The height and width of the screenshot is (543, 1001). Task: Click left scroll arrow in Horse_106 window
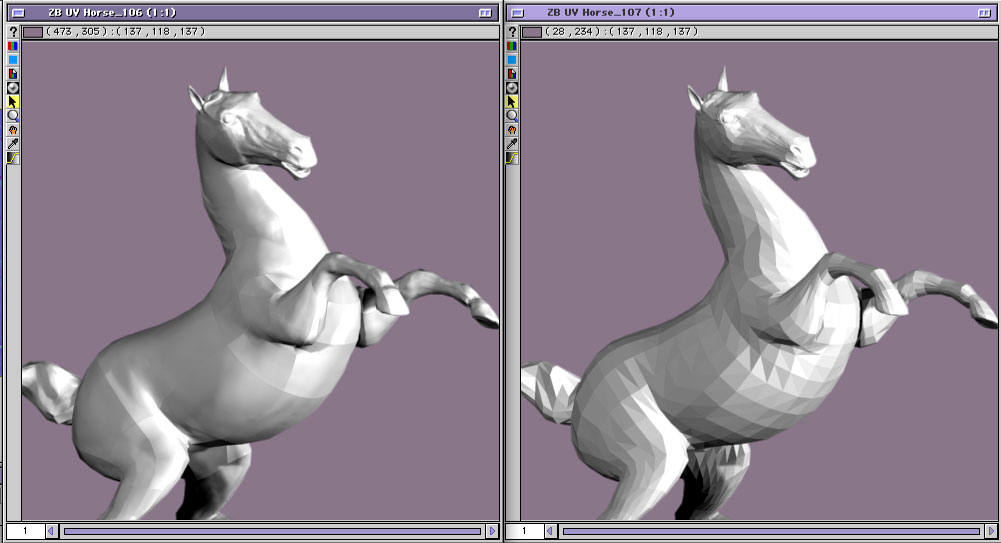(x=52, y=531)
